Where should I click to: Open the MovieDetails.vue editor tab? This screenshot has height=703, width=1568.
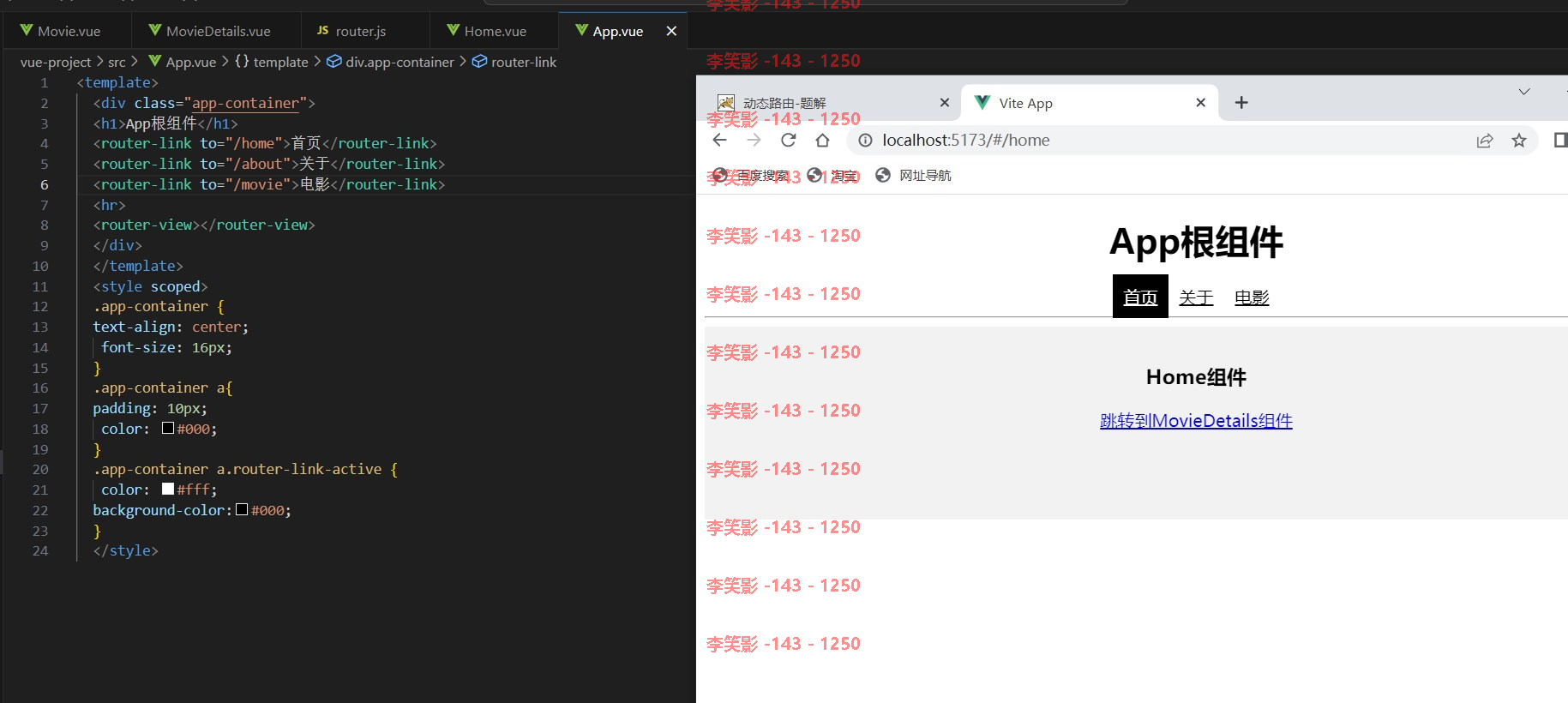(x=216, y=31)
